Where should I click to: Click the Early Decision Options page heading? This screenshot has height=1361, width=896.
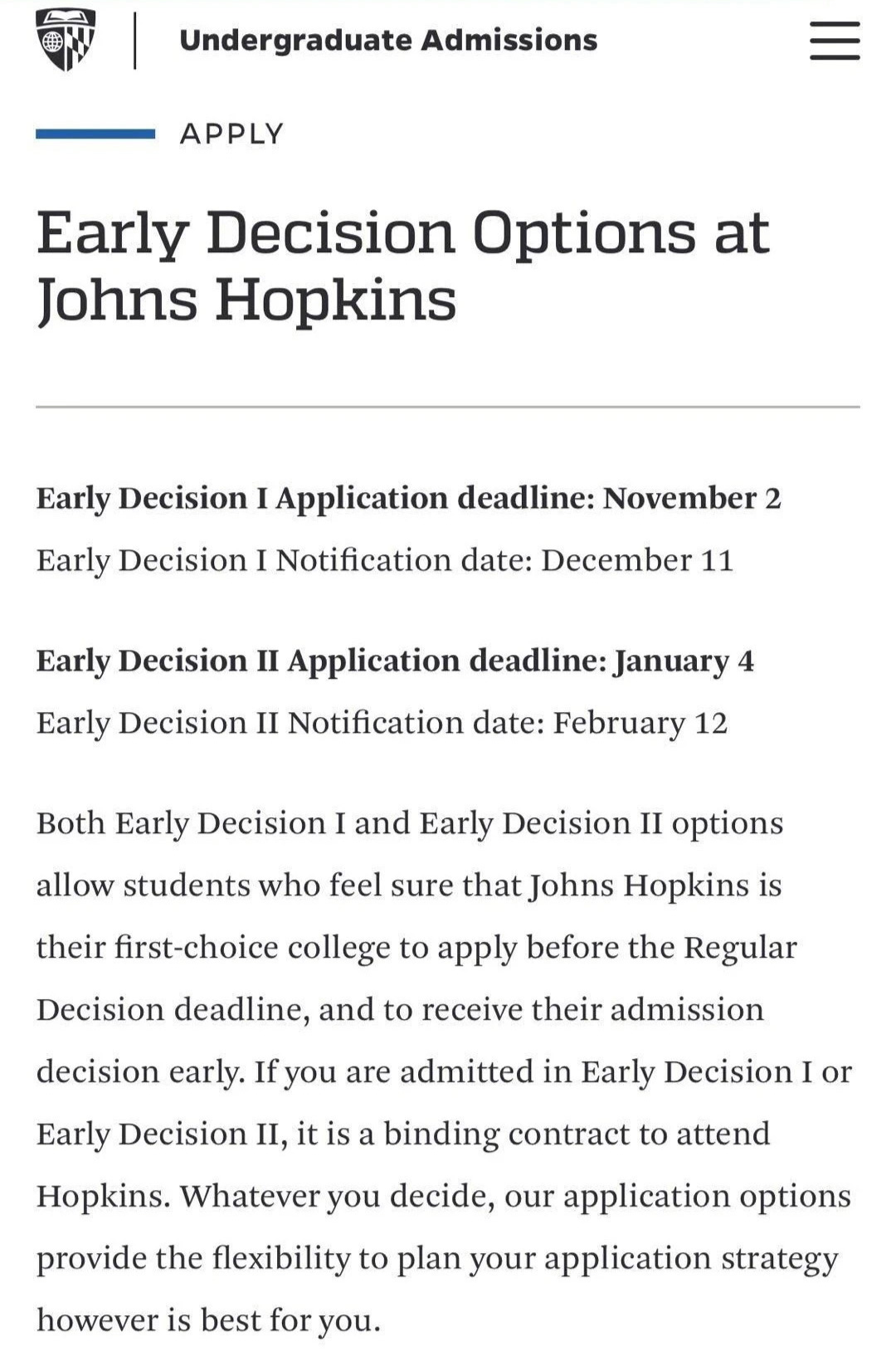403,265
